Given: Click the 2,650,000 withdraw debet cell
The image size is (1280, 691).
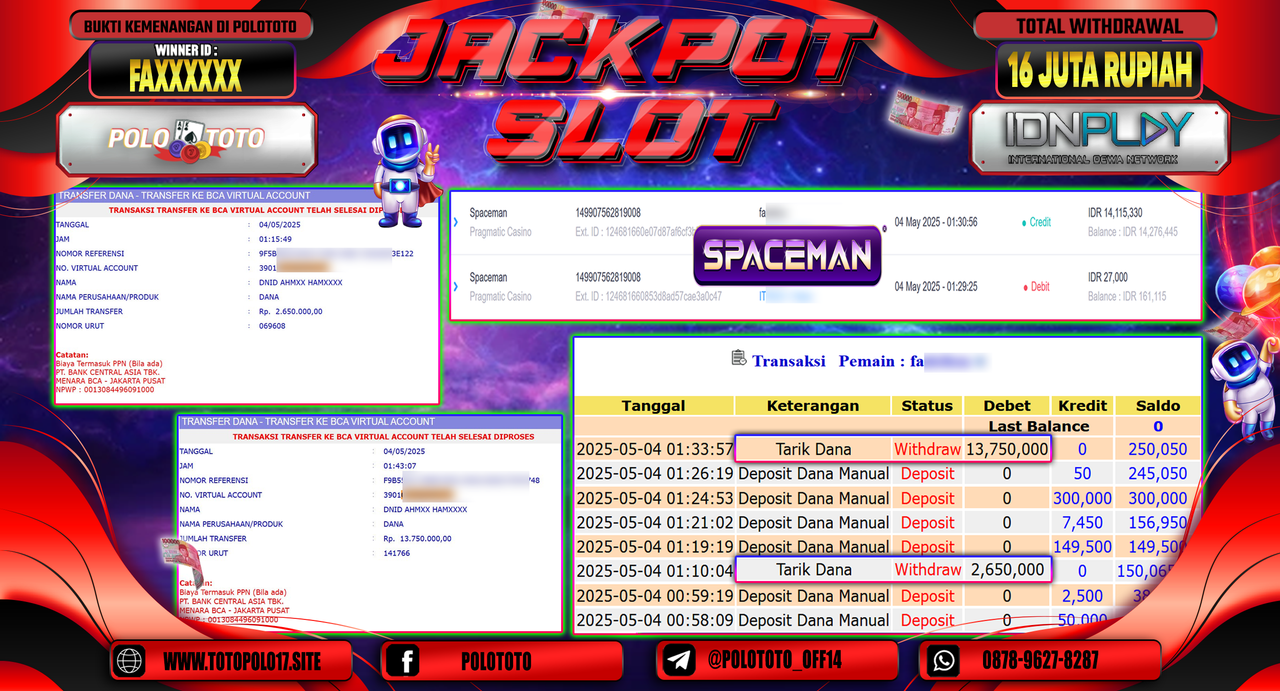Looking at the screenshot, I should point(1007,570).
